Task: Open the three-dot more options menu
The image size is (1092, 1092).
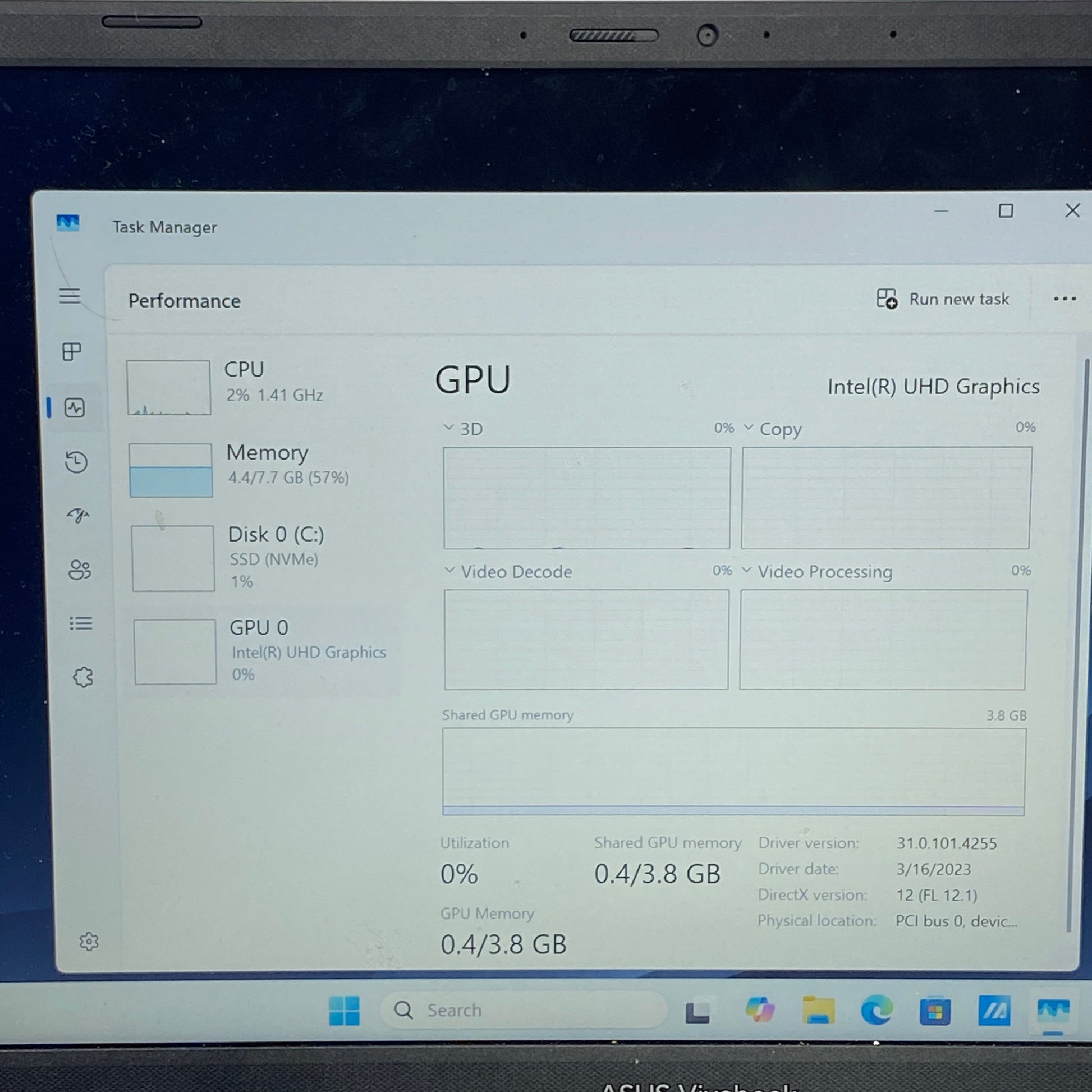Action: [x=1065, y=299]
